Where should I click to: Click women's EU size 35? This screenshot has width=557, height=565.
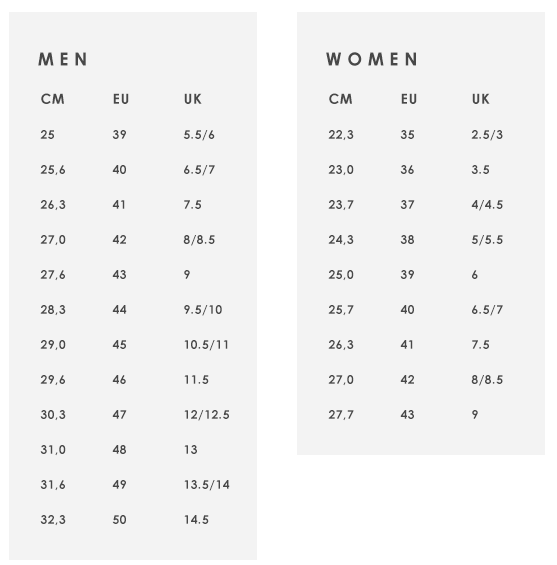click(x=407, y=135)
